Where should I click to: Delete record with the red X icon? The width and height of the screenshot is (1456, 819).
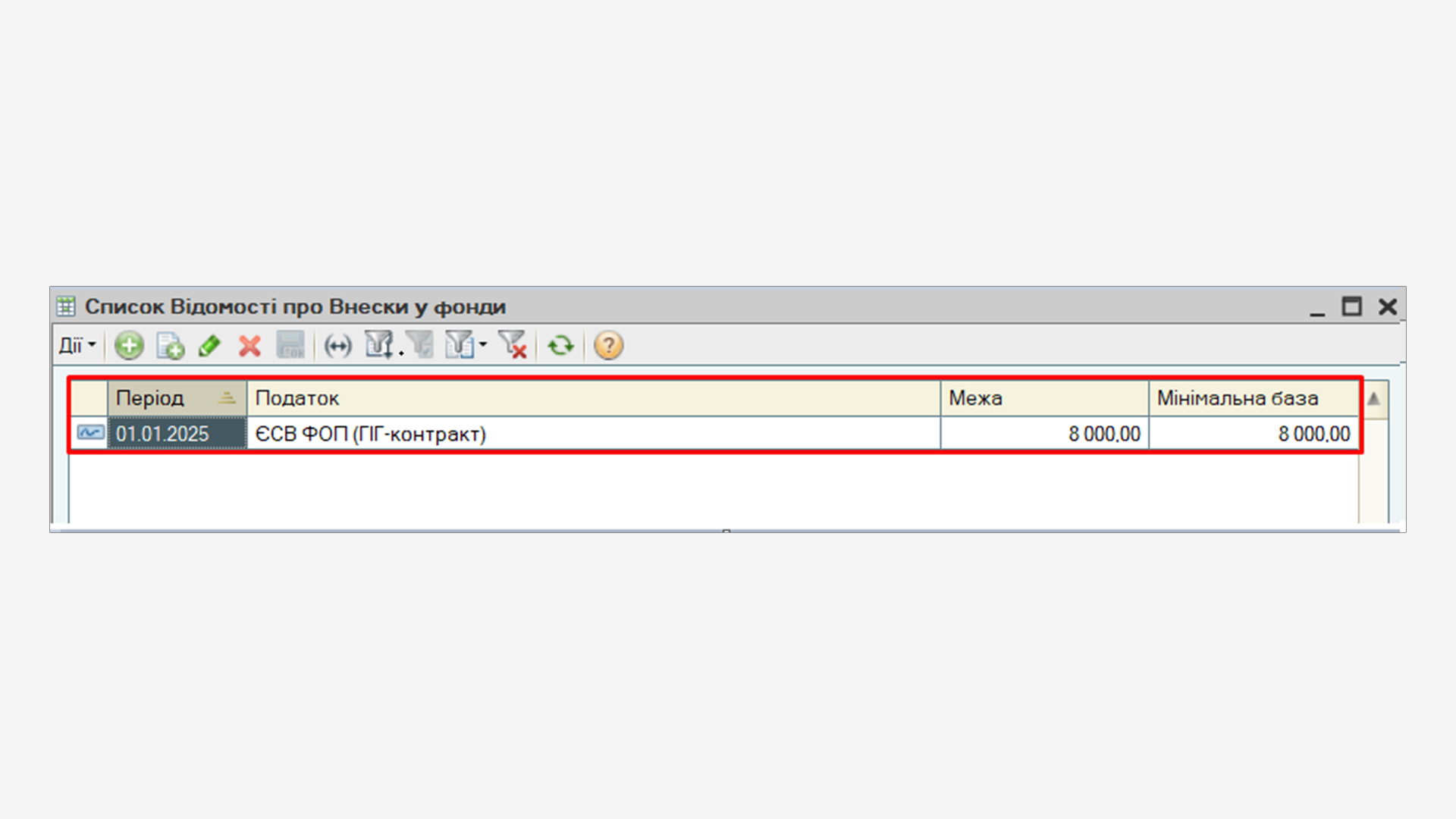coord(249,346)
